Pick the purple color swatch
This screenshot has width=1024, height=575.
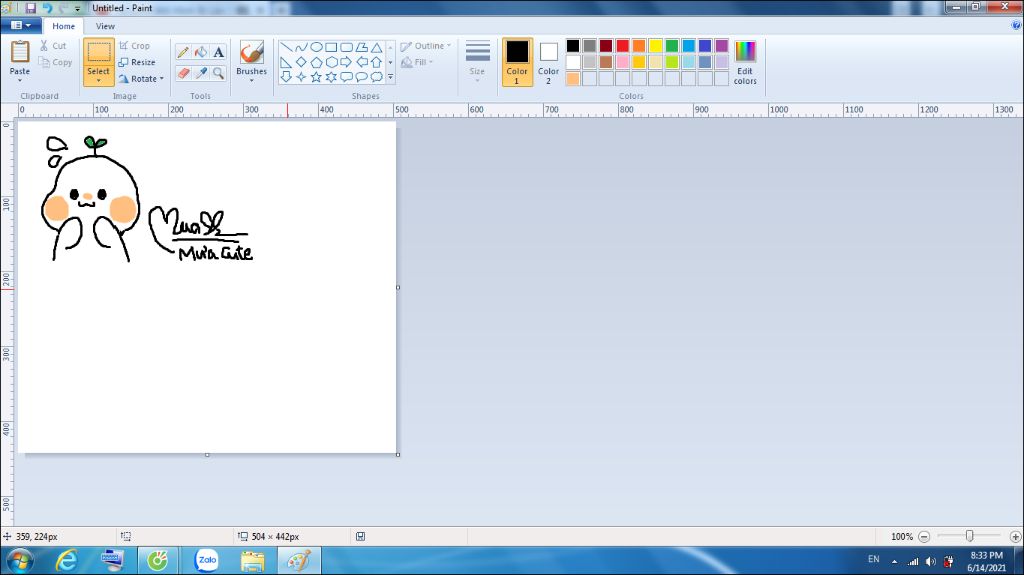coord(722,46)
